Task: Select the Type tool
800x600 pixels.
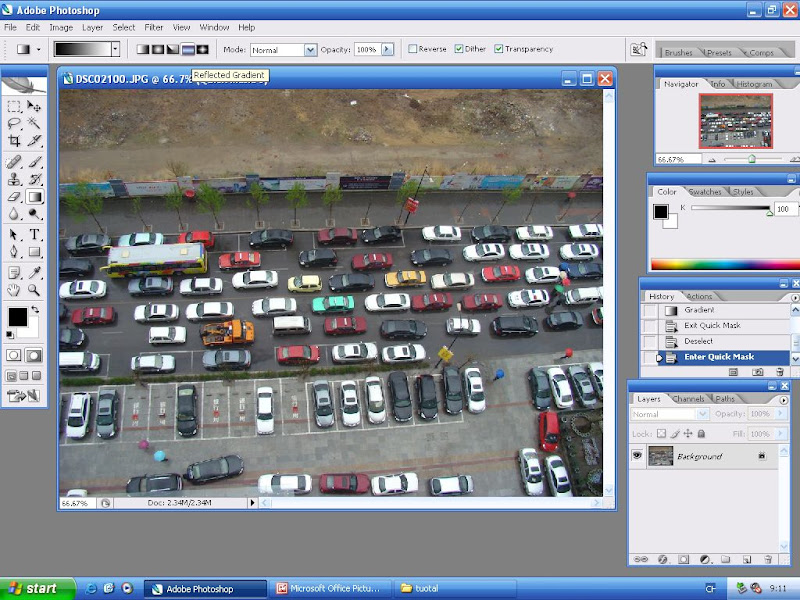Action: [x=33, y=234]
